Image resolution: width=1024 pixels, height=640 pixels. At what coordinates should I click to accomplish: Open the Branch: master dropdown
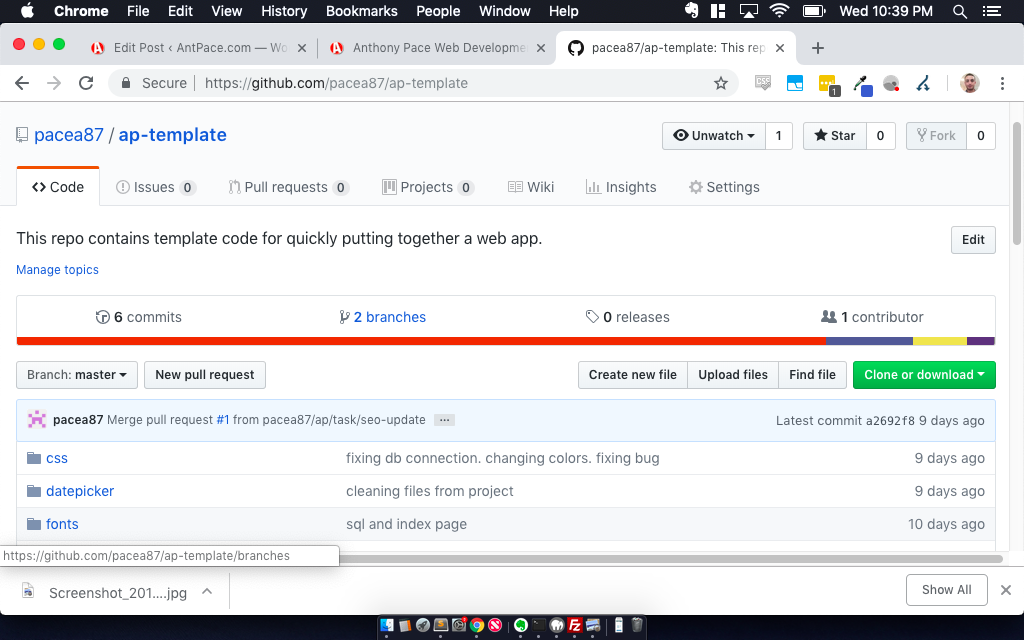click(x=77, y=375)
